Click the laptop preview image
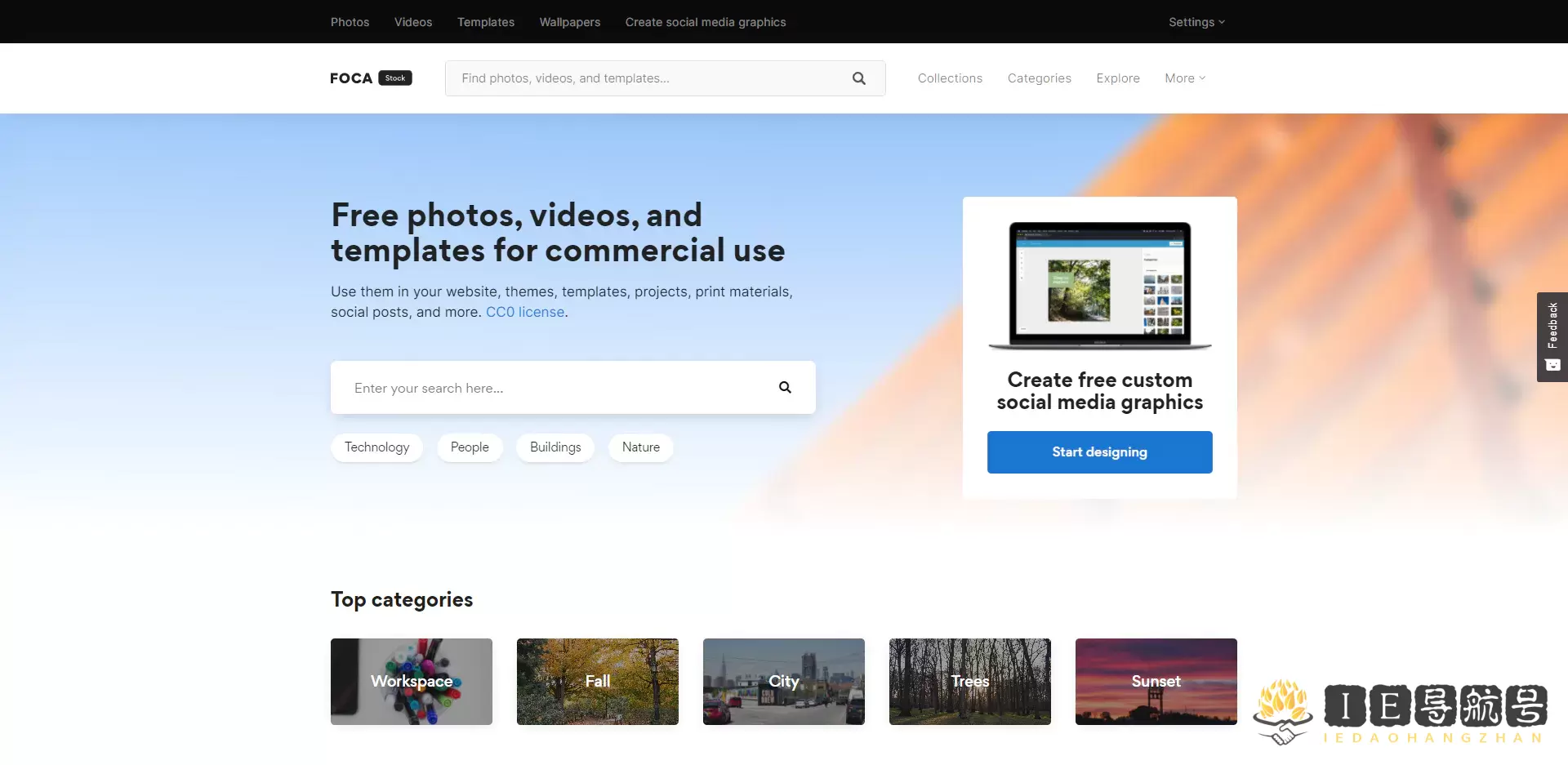The image size is (1568, 765). coord(1099,285)
